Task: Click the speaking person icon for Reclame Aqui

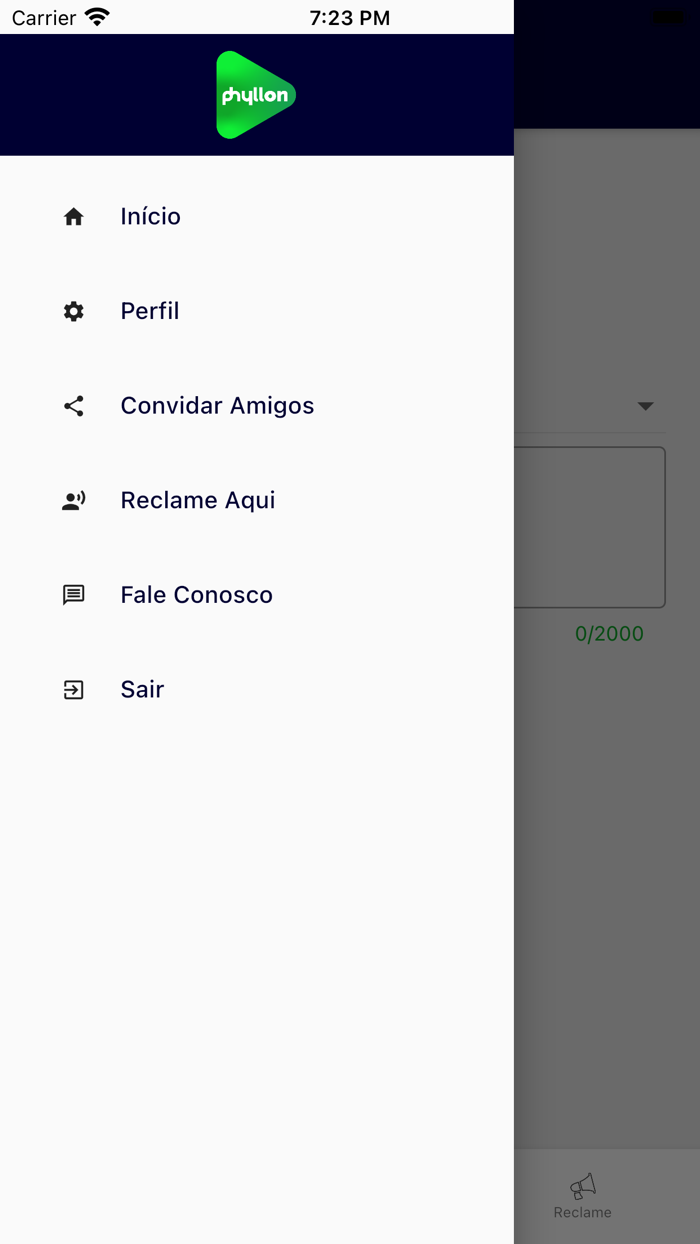Action: point(73,500)
